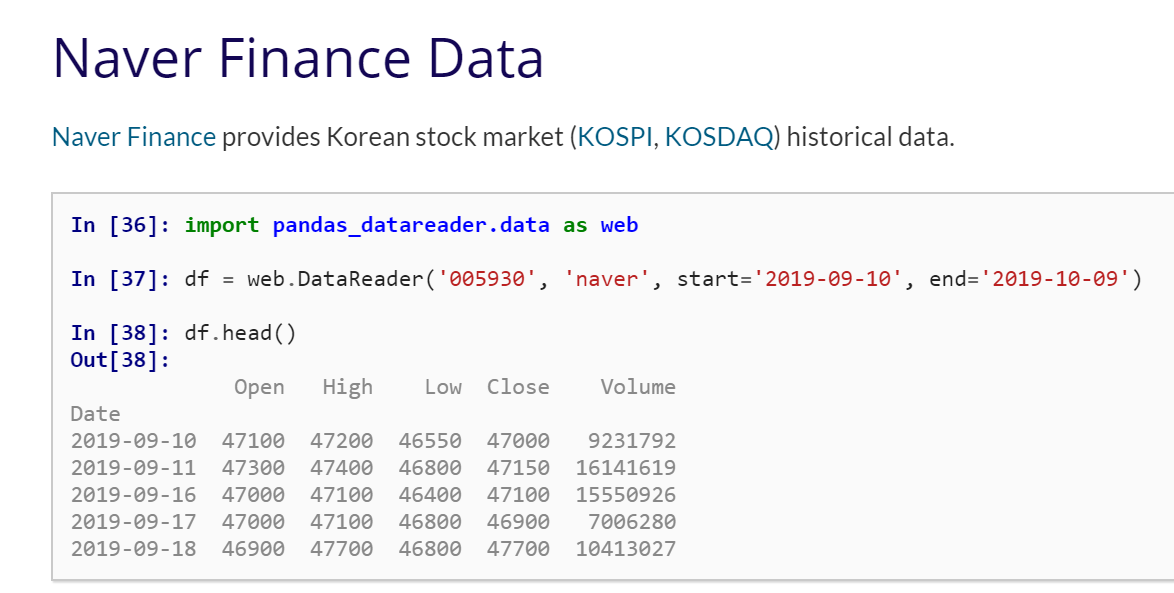Click the Naver Finance Data heading
Viewport: 1174px width, 593px height.
298,58
